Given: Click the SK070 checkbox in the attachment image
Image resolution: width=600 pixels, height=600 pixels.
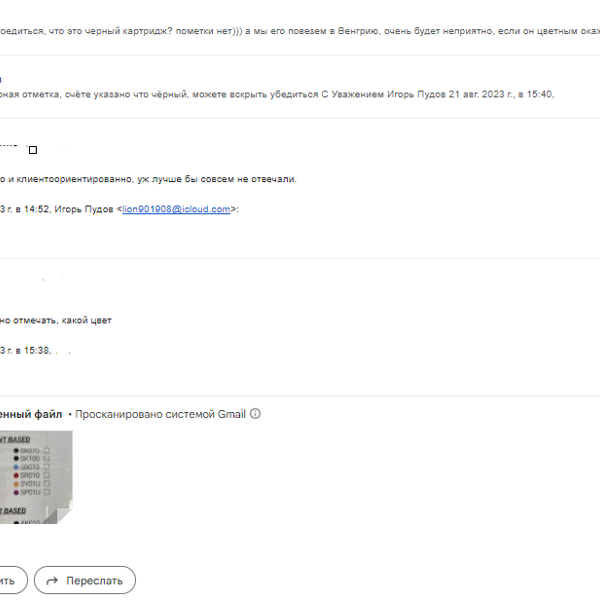Looking at the screenshot, I should coord(47,450).
